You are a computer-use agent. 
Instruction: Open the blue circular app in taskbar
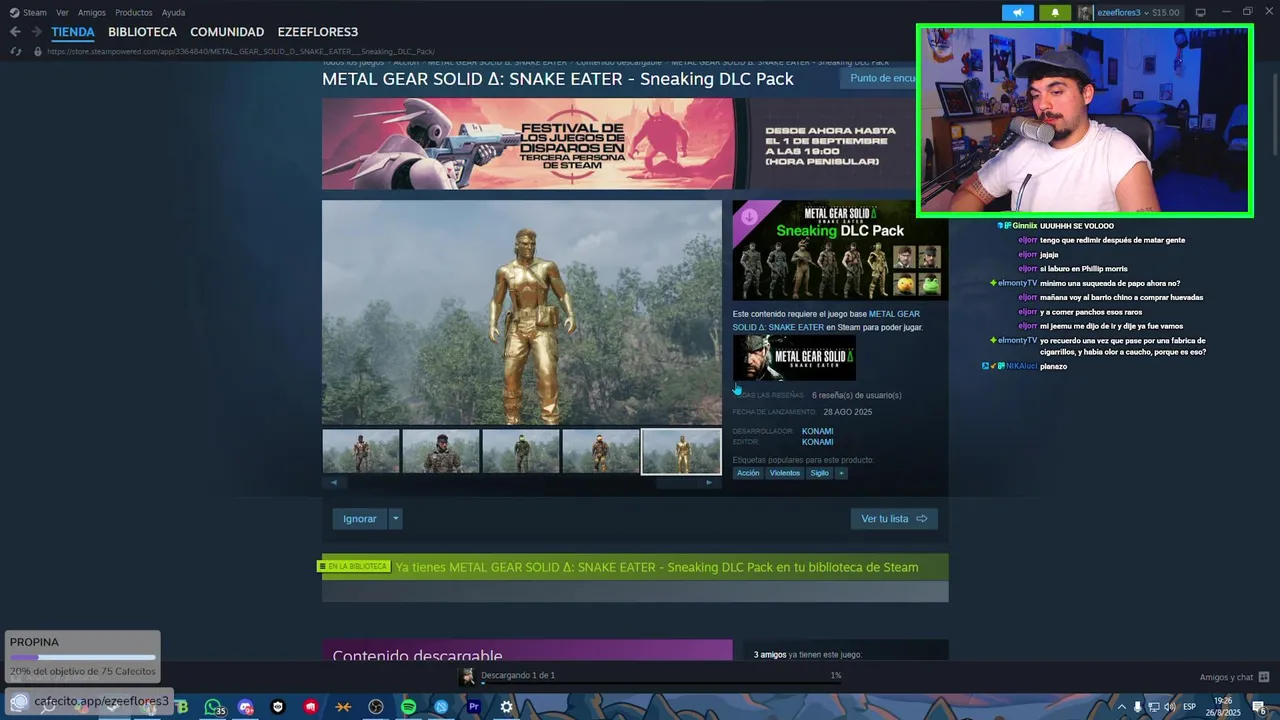pos(441,707)
